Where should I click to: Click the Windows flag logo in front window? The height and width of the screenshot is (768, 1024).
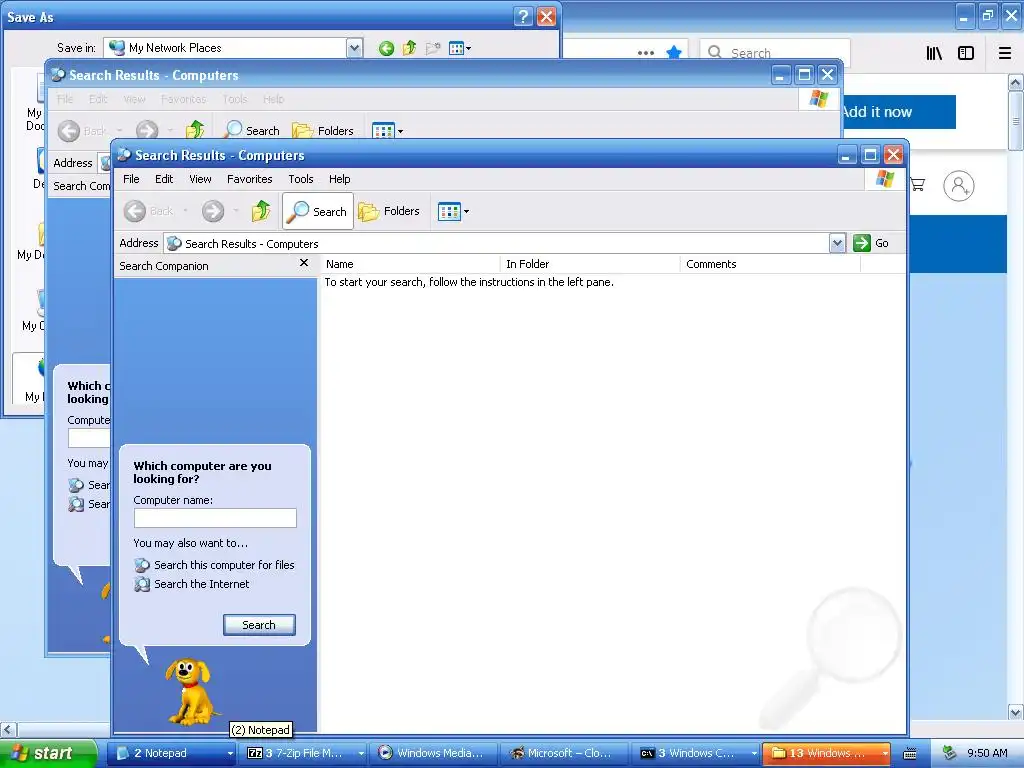click(885, 179)
